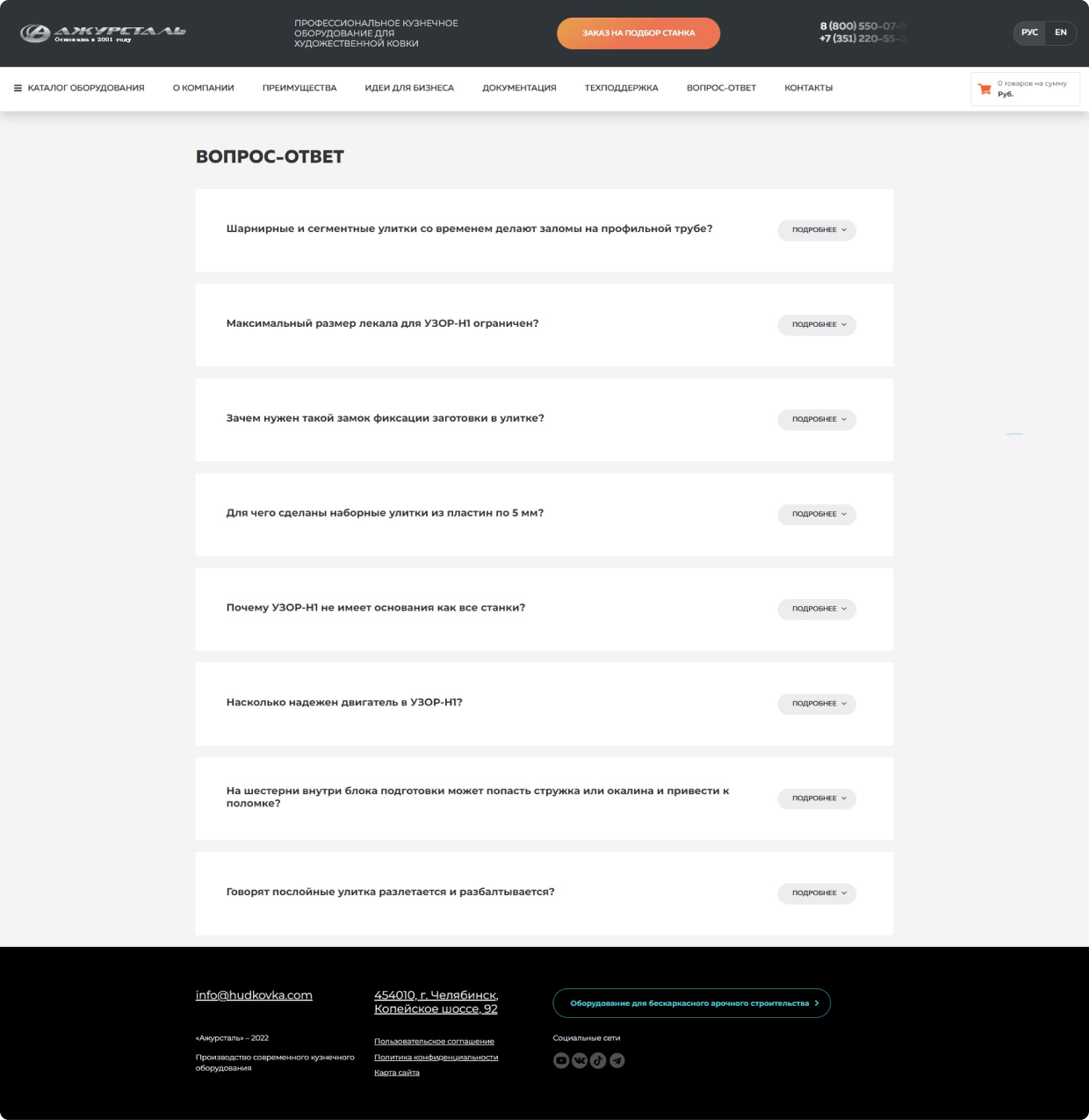Screen dimensions: 1089x1120
Task: Expand answer about шарнирные и сегментные улитки
Action: click(817, 230)
